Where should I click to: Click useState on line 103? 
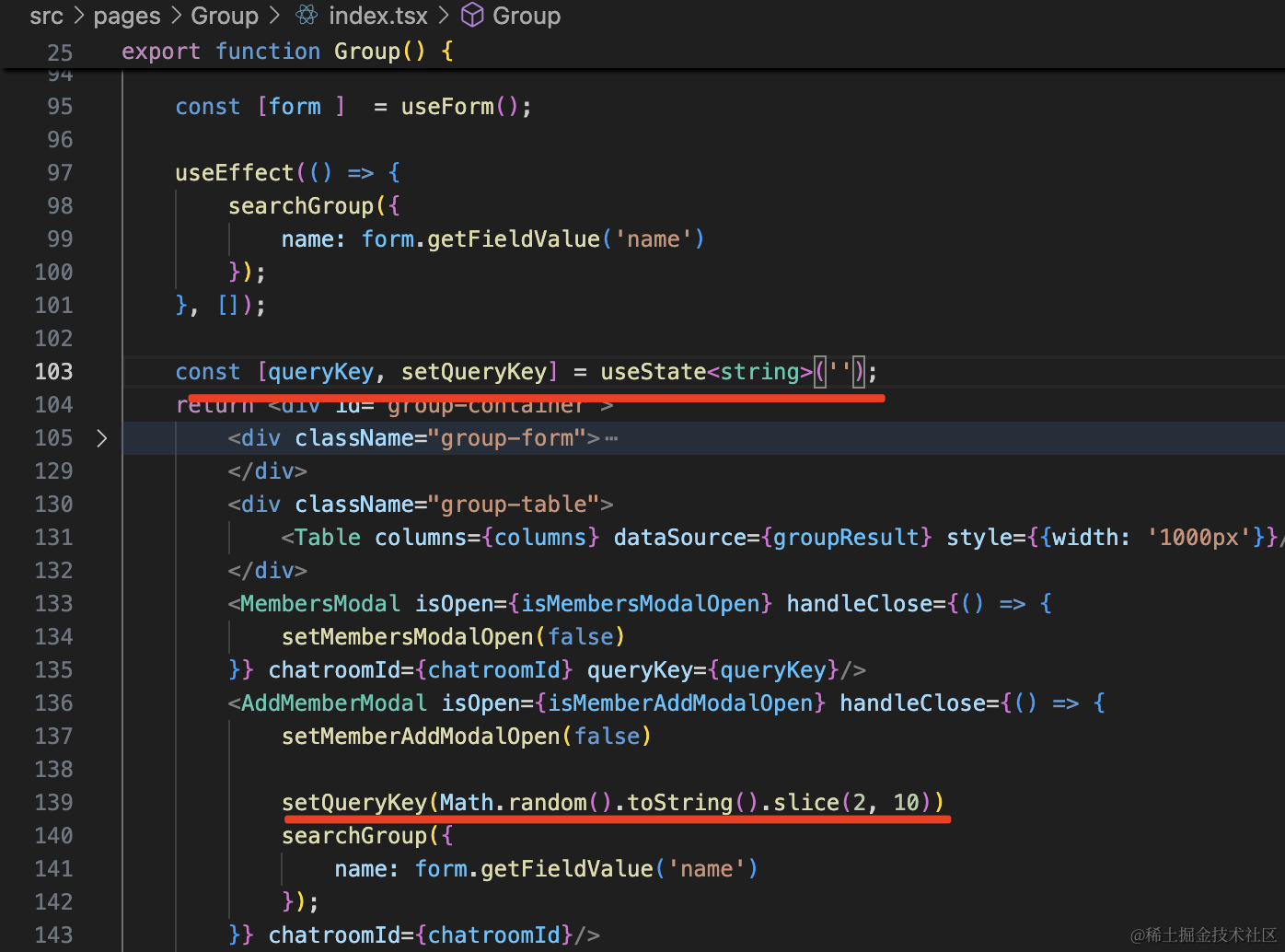coord(653,372)
